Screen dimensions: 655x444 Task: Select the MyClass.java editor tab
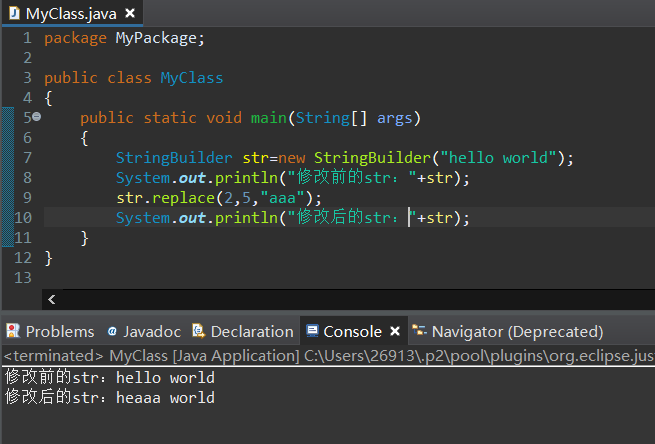point(72,14)
